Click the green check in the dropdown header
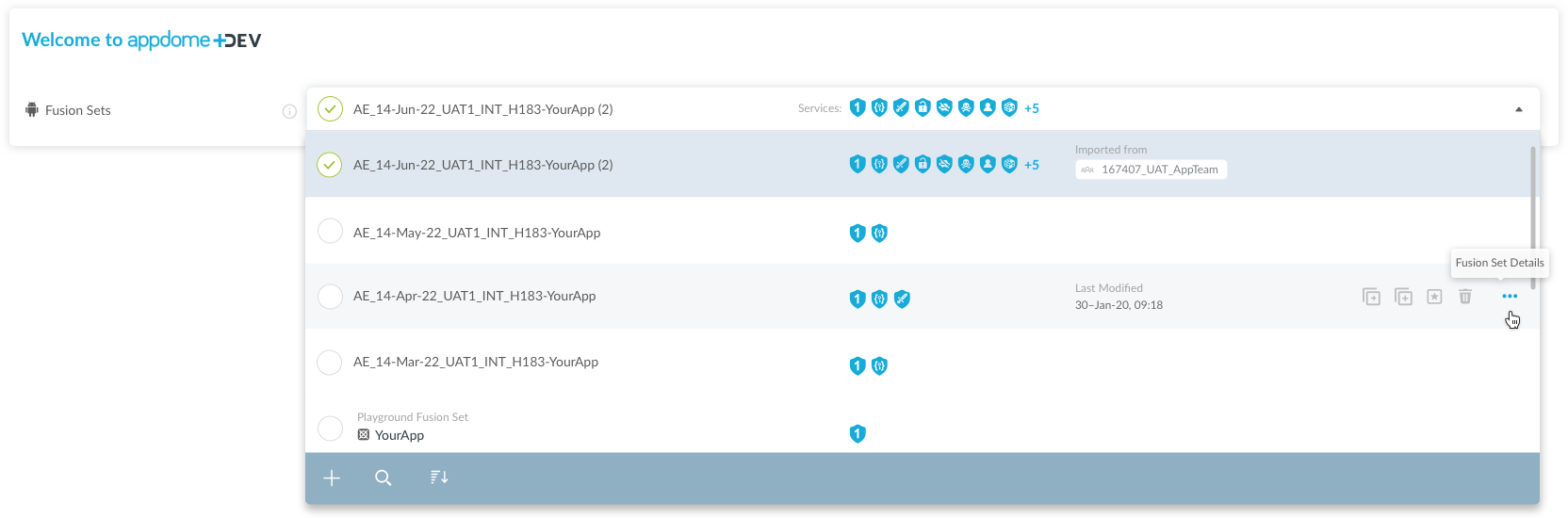 [330, 109]
